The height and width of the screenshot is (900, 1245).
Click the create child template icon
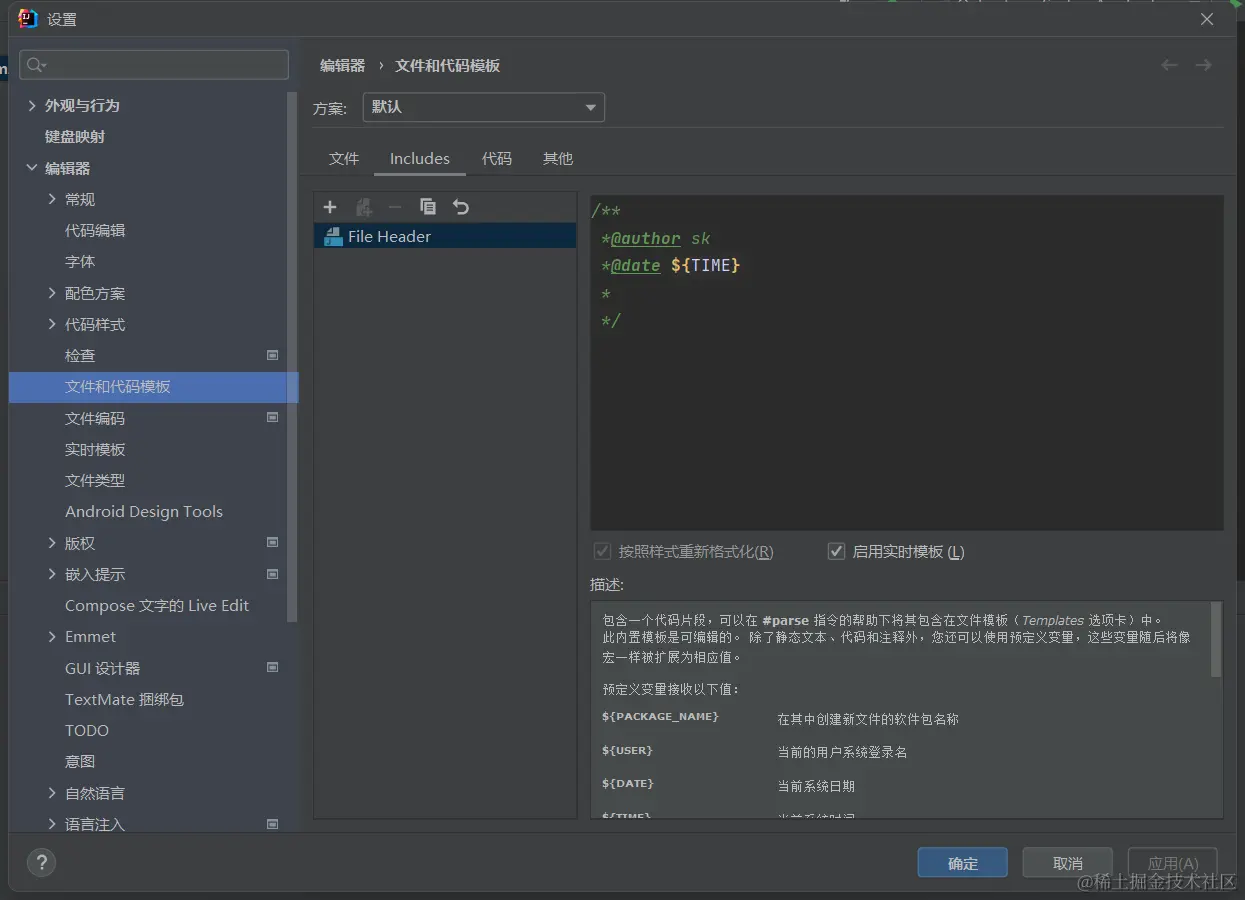pyautogui.click(x=364, y=207)
